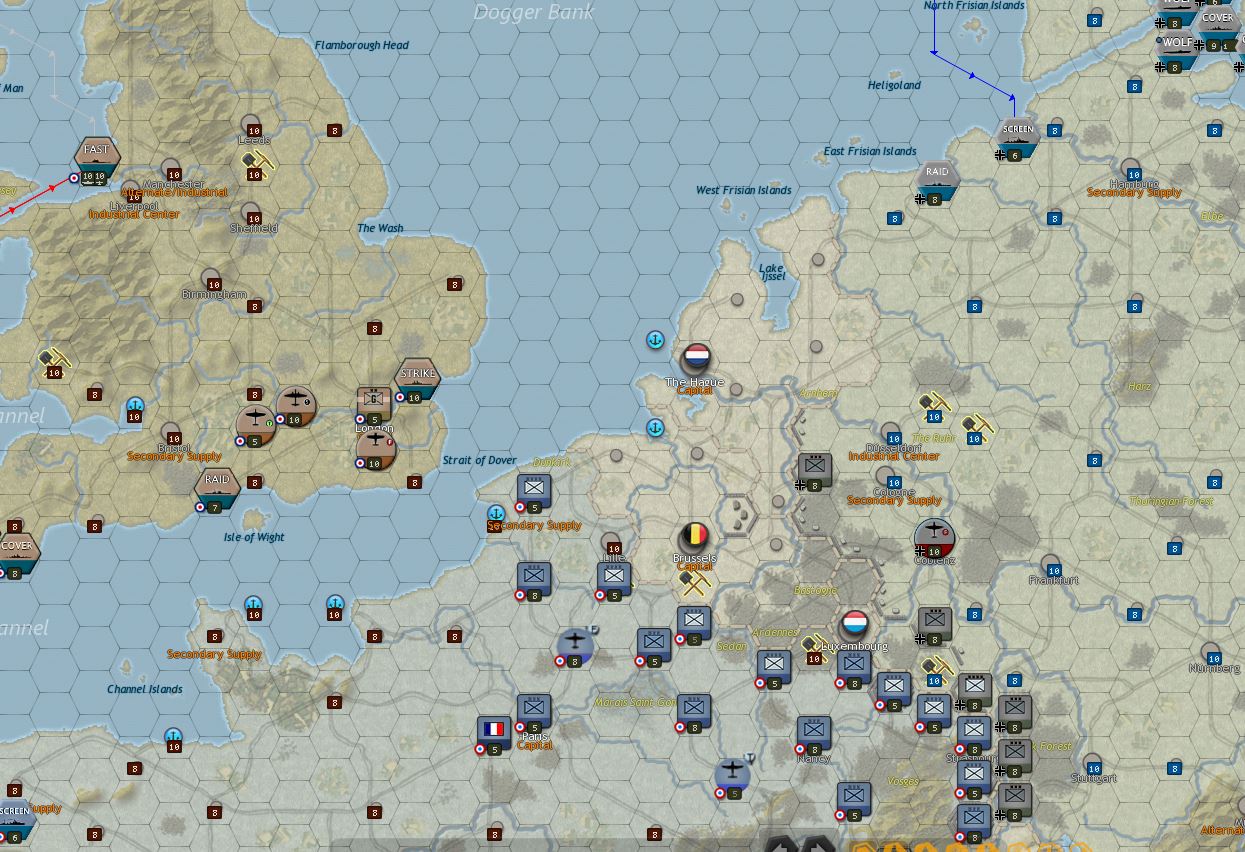Image resolution: width=1245 pixels, height=852 pixels.
Task: Click the anchor port northwest of The Hague
Action: coord(655,341)
